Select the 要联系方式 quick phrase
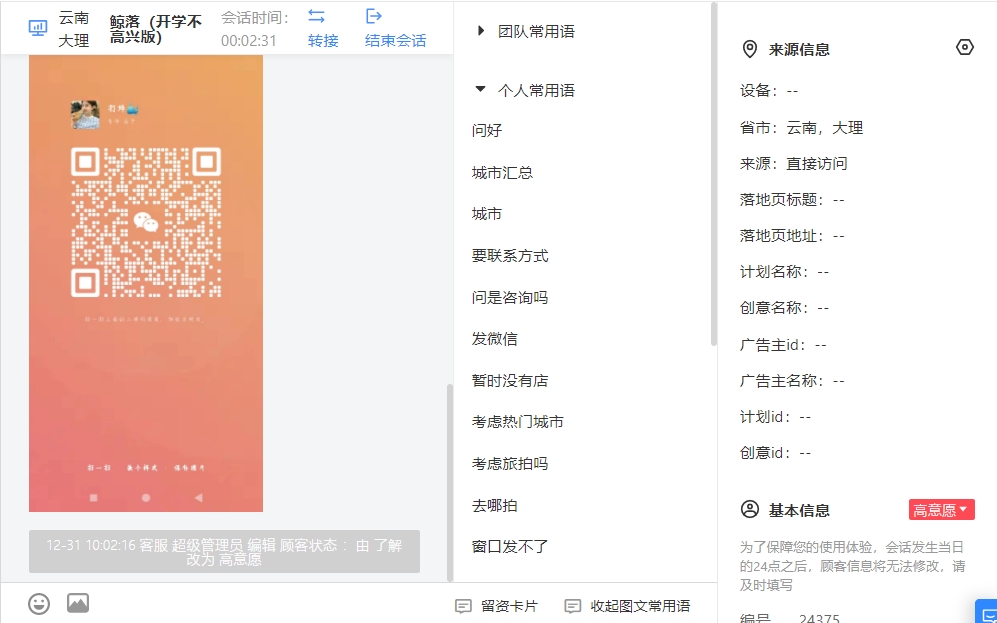Screen dimensions: 997x623 (510, 256)
